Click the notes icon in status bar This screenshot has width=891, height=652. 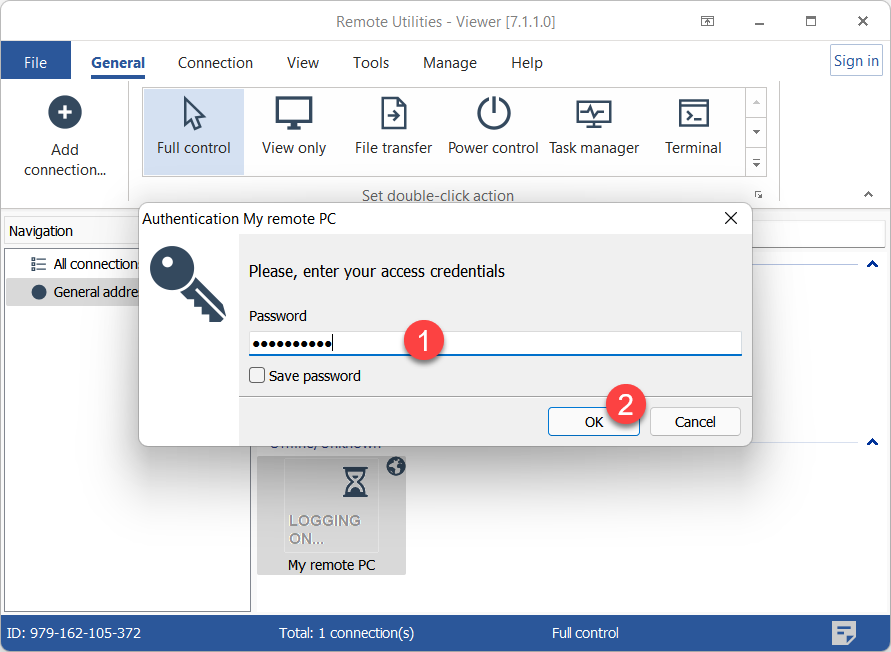coord(844,632)
